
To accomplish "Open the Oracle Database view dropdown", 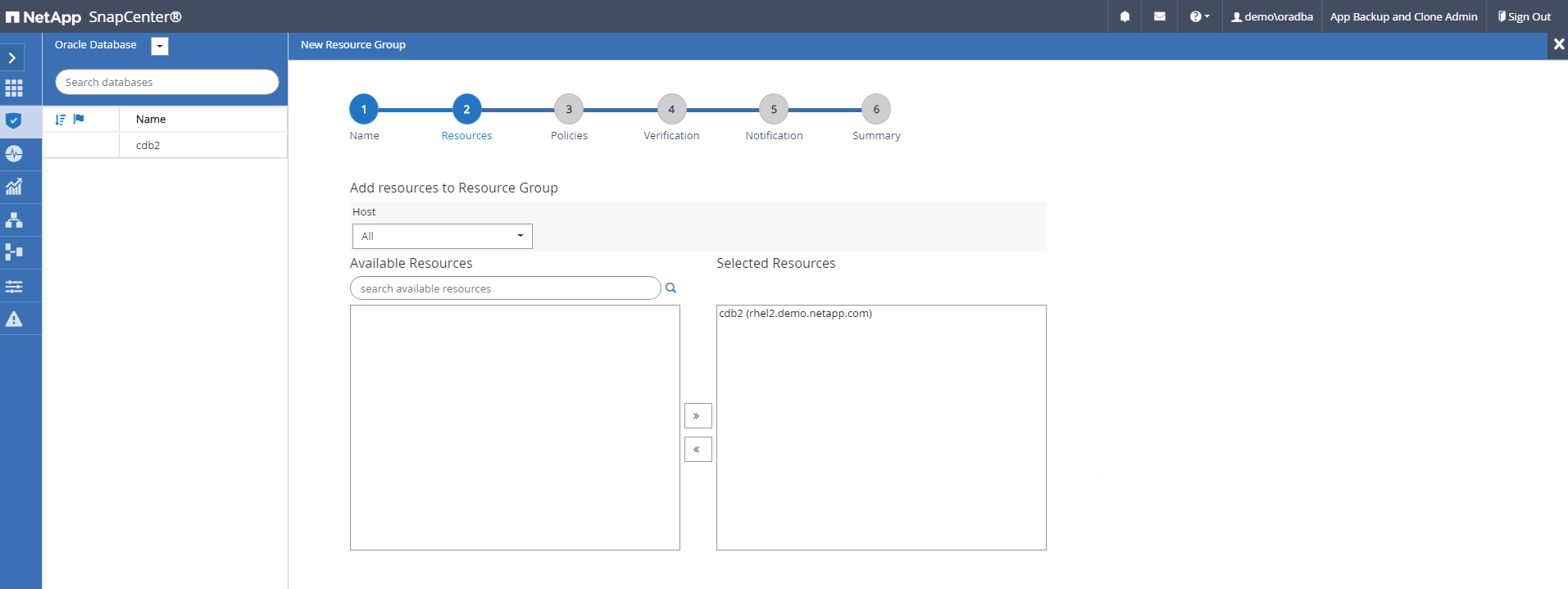I will coord(160,46).
